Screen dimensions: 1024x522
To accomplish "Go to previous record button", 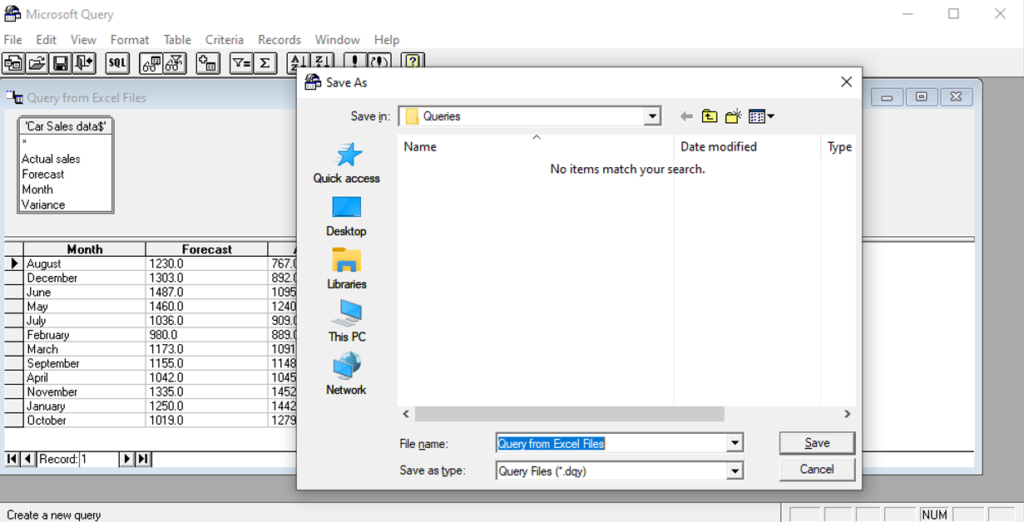I will click(x=27, y=459).
